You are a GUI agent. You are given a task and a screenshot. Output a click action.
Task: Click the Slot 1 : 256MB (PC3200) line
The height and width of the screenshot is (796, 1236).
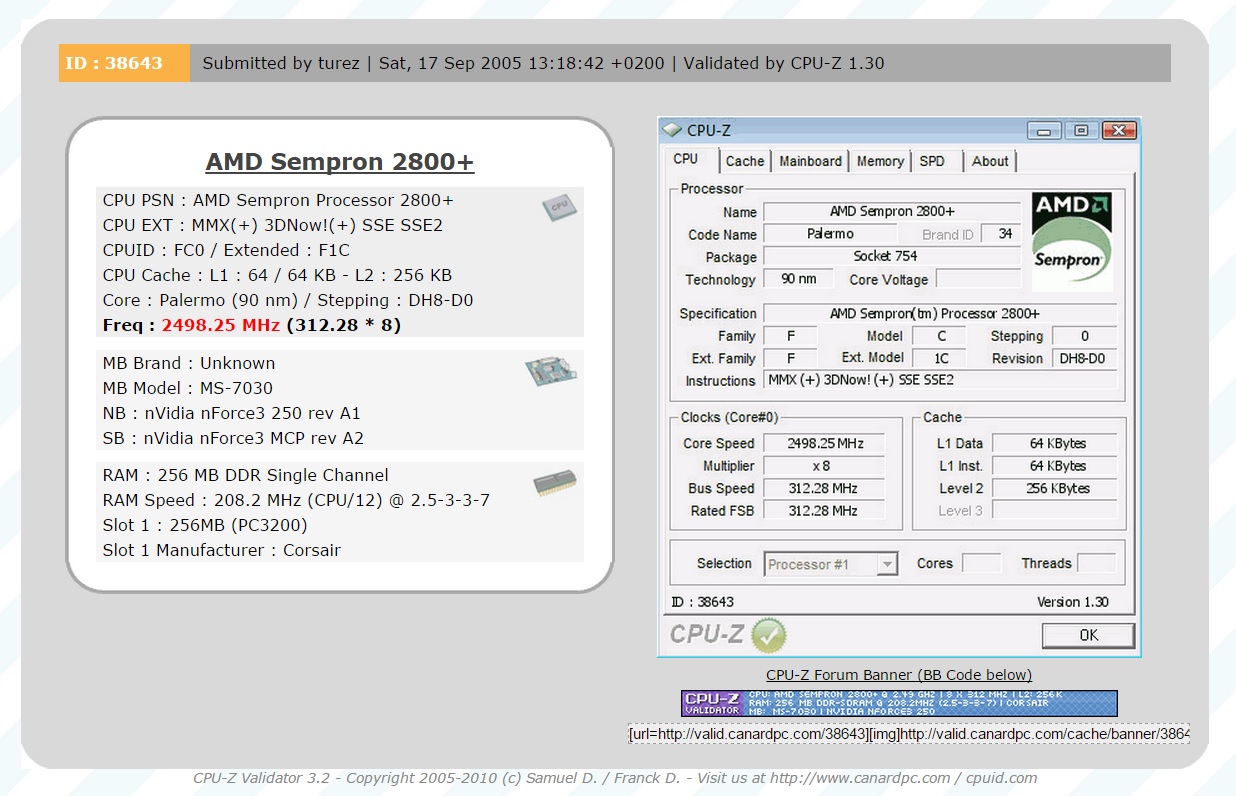coord(205,525)
